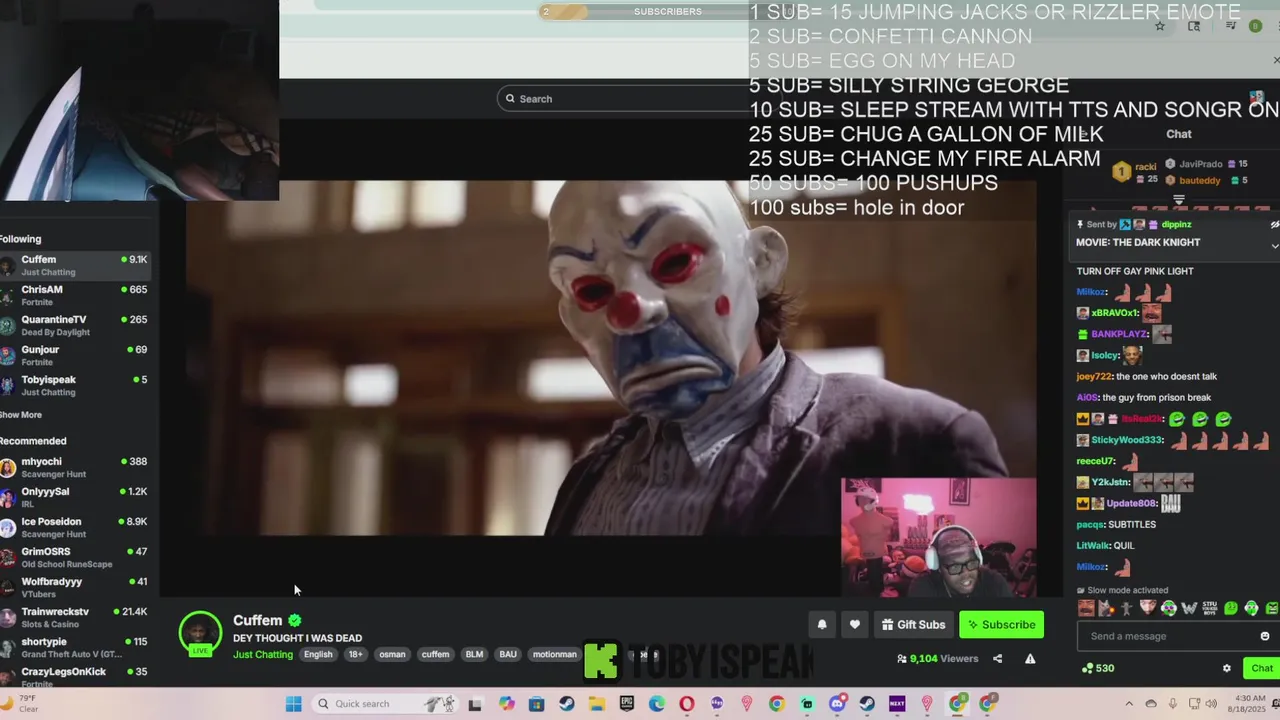Select the 18+ tag
This screenshot has width=1280, height=720.
tap(355, 655)
